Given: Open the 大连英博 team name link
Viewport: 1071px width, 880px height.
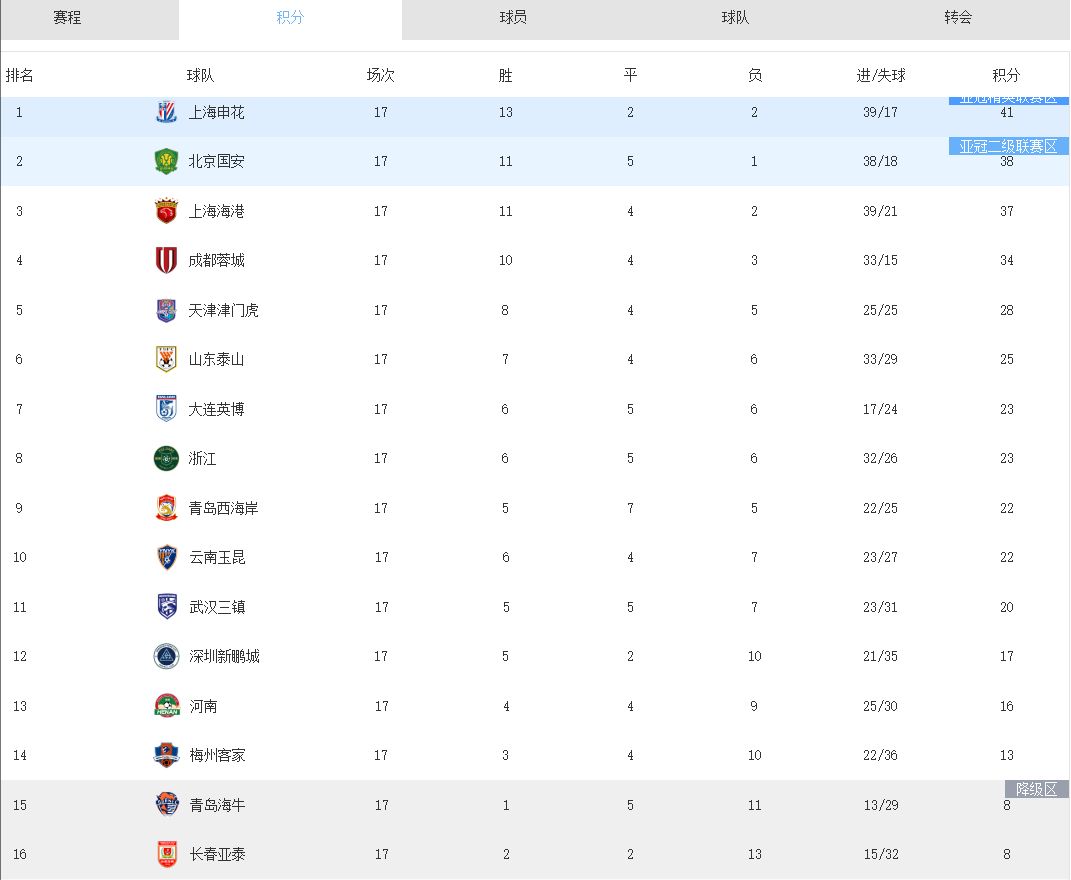Looking at the screenshot, I should click(x=217, y=409).
